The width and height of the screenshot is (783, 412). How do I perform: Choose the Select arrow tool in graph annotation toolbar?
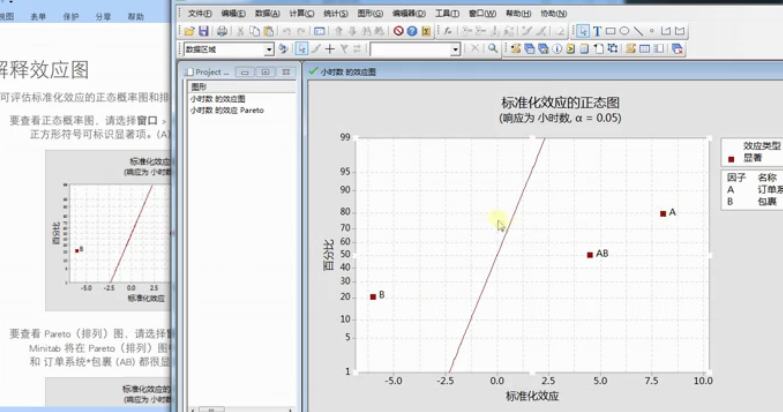[x=582, y=31]
